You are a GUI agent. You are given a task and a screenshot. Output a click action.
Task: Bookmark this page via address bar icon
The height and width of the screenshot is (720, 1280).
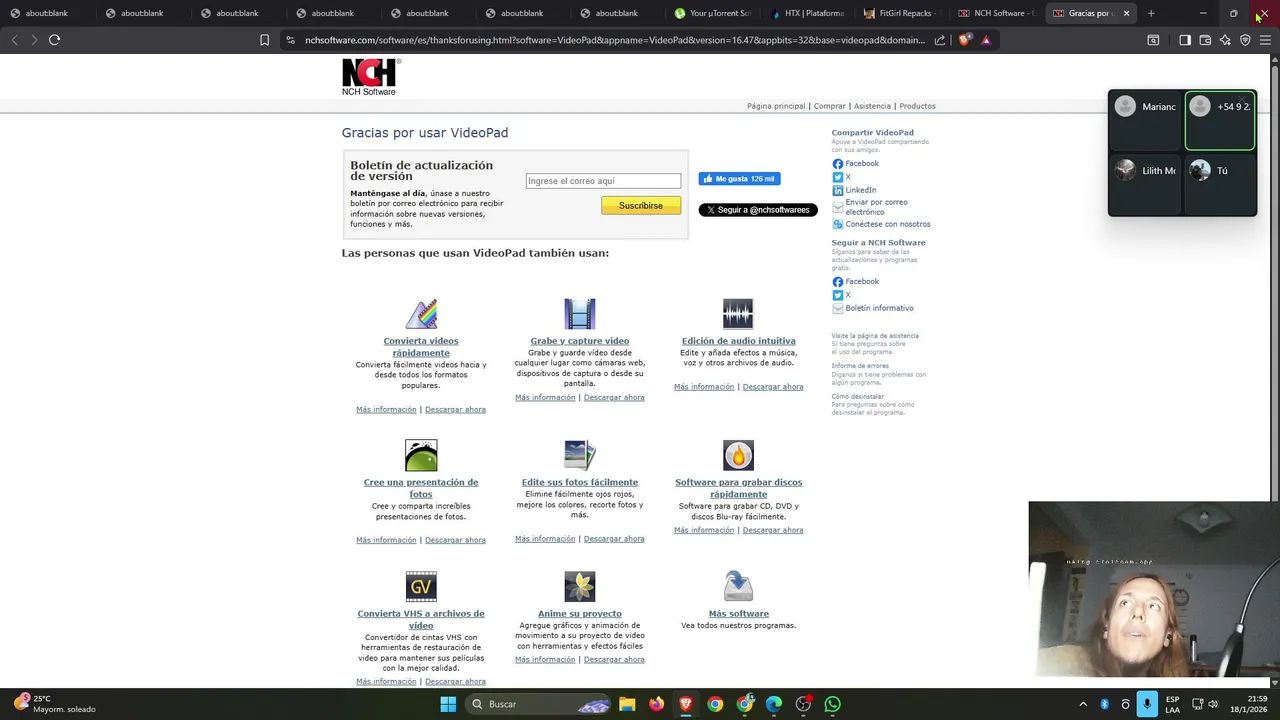pos(264,40)
